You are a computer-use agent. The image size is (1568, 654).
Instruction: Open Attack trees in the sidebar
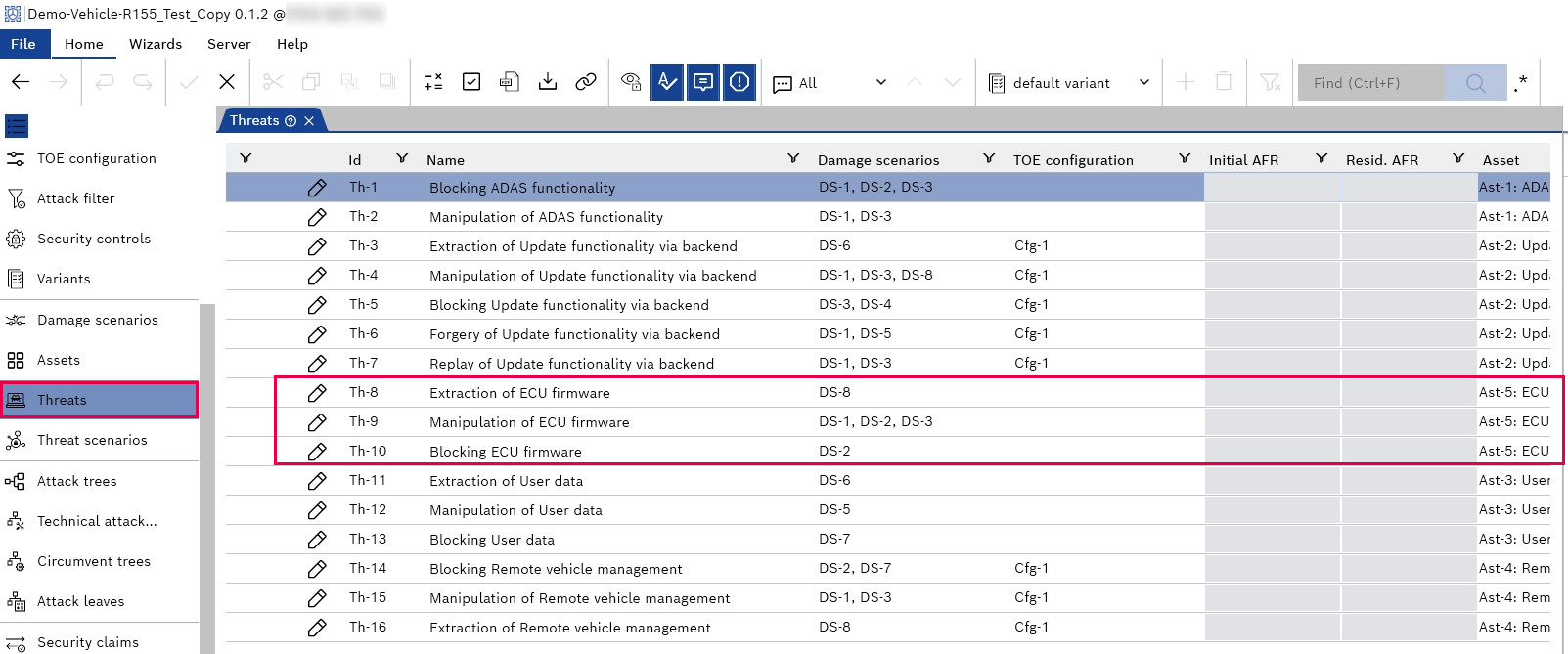76,481
